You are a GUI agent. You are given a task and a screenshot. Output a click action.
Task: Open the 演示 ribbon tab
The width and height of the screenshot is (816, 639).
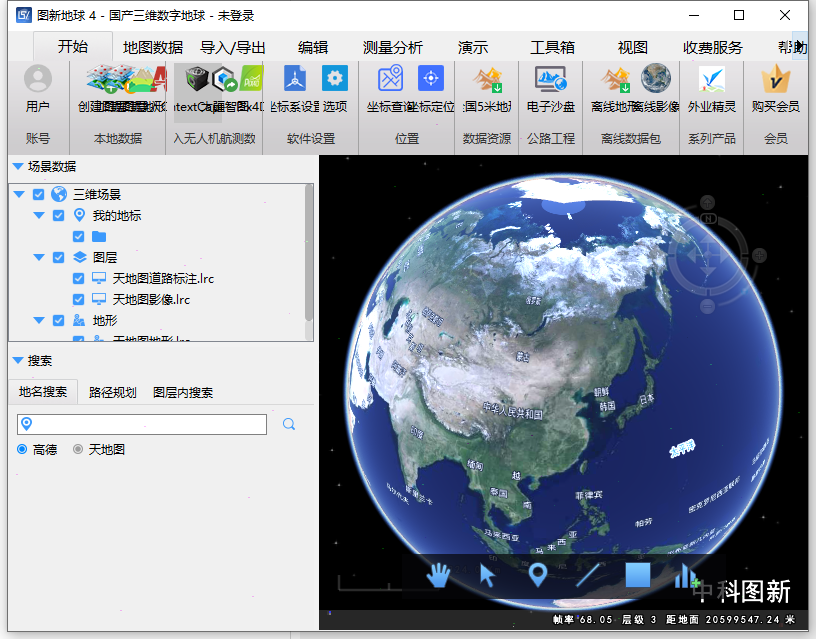[473, 47]
